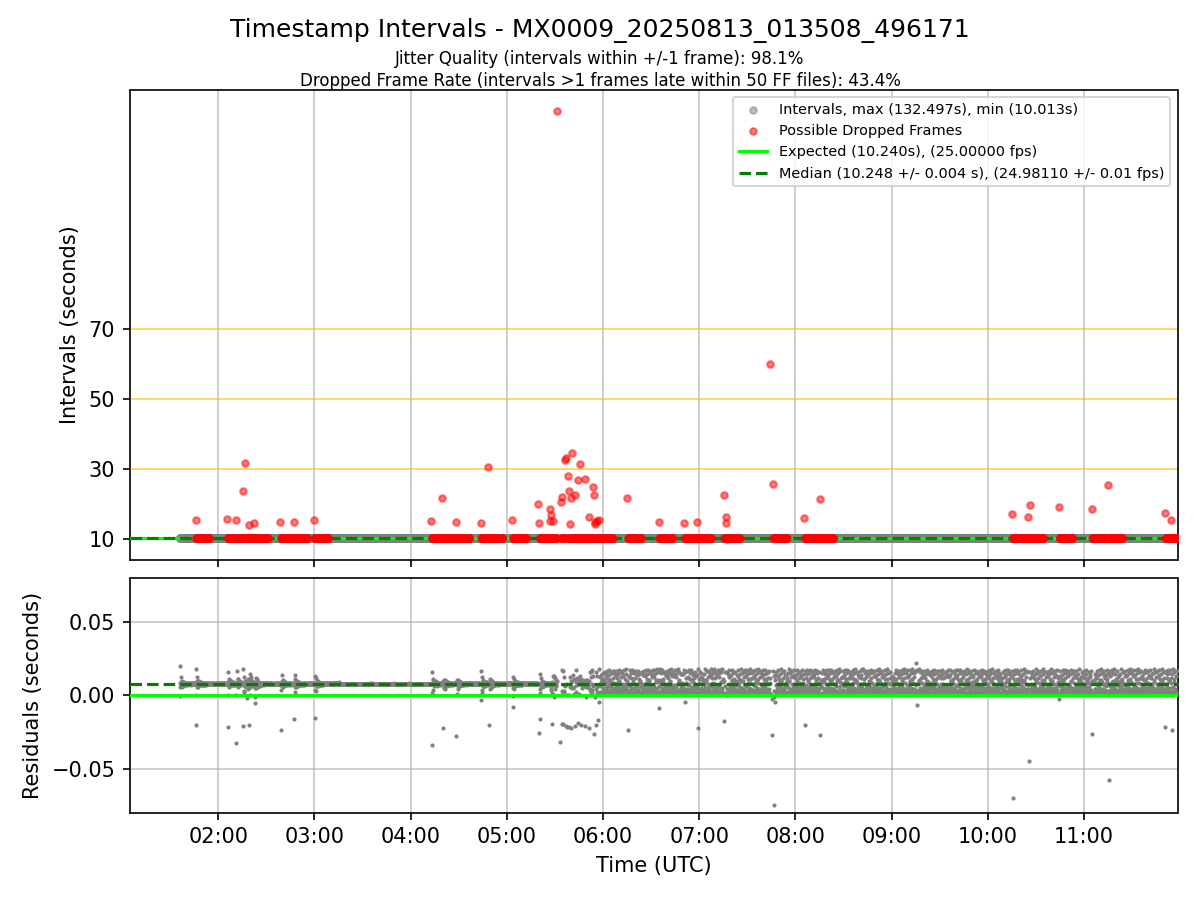The width and height of the screenshot is (1200, 900).
Task: Click the '04:00' x-axis tick label
Action: 410,834
